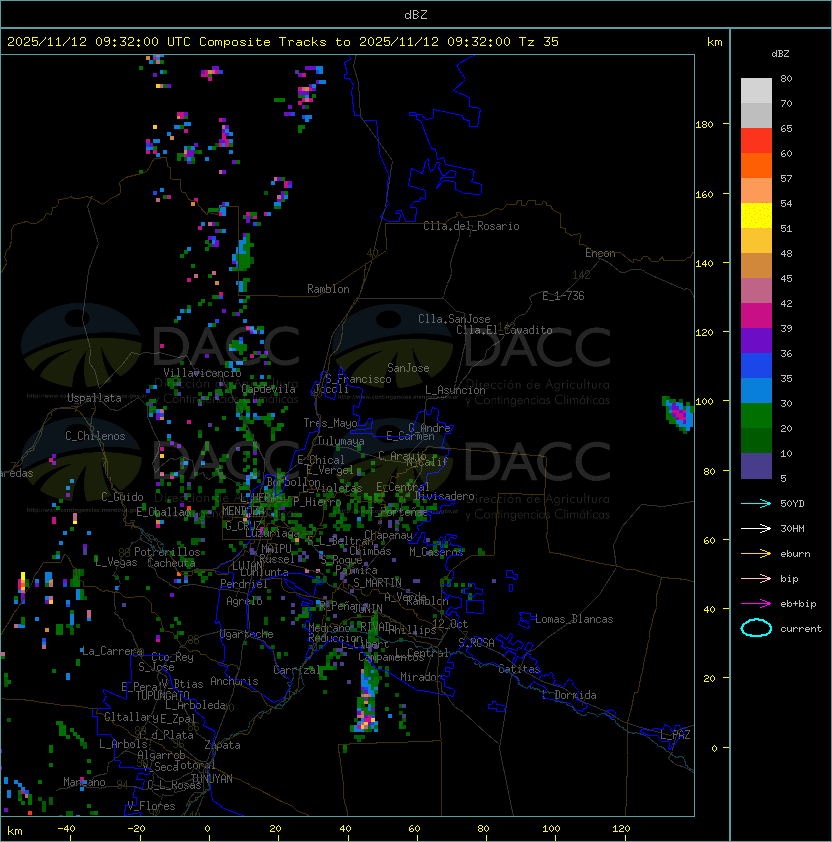
Task: Click the 'Mirador' map label
Action: click(x=422, y=677)
